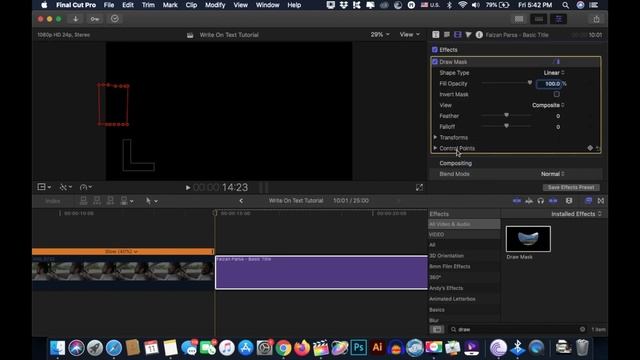Viewport: 640px width, 360px height.
Task: Open the viewer zoom 29% dropdown
Action: tap(380, 35)
